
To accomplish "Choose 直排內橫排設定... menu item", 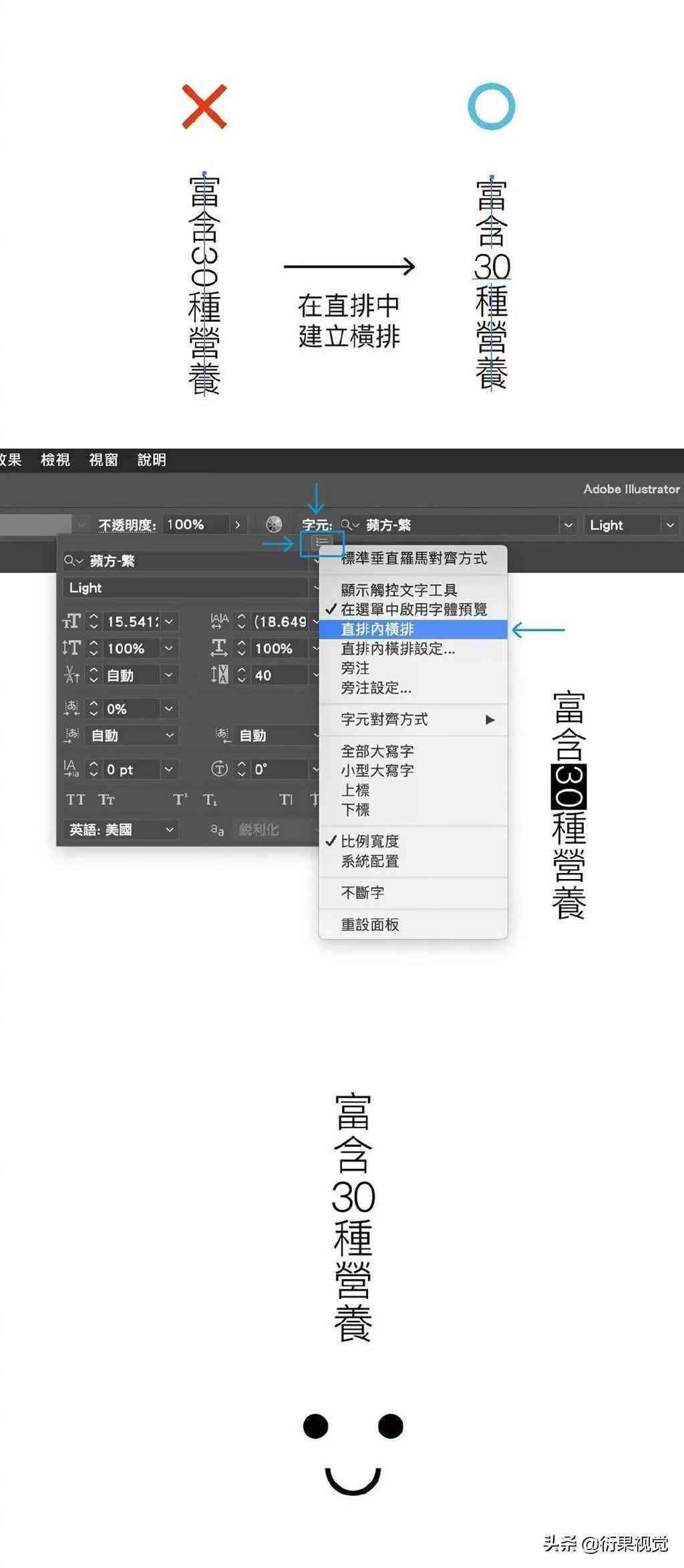I will [413, 649].
